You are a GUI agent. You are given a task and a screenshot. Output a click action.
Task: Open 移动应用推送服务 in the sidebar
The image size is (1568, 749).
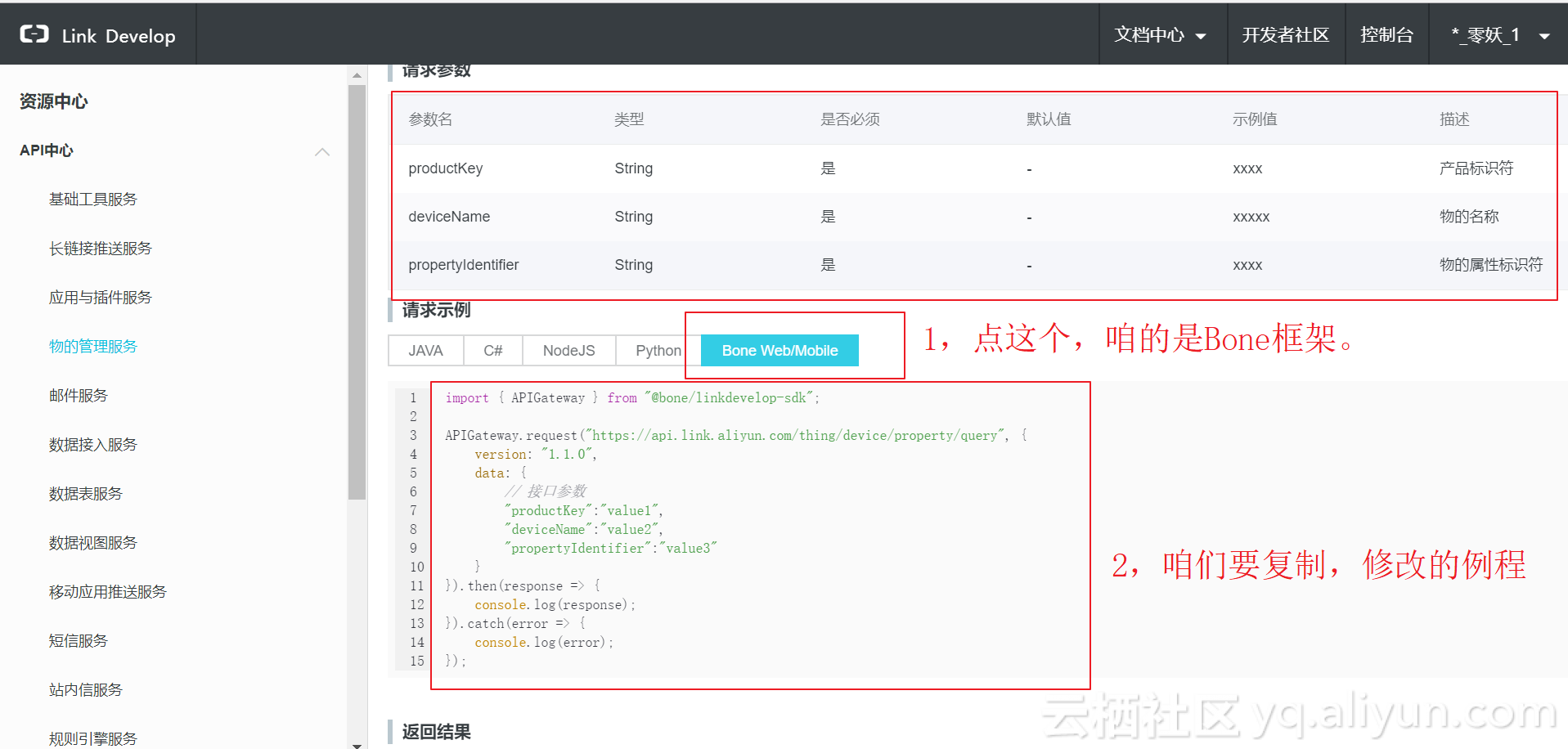click(x=108, y=592)
